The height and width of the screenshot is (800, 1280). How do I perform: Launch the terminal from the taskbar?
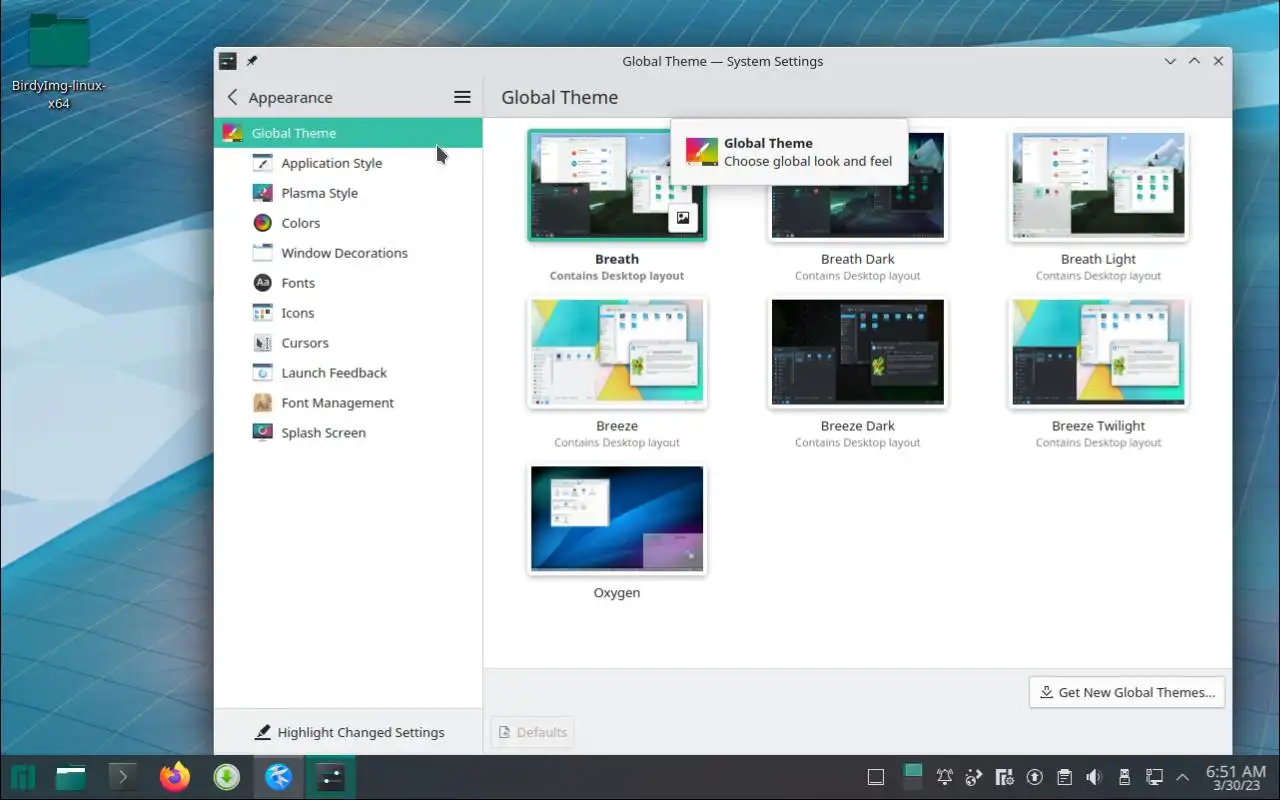[122, 777]
